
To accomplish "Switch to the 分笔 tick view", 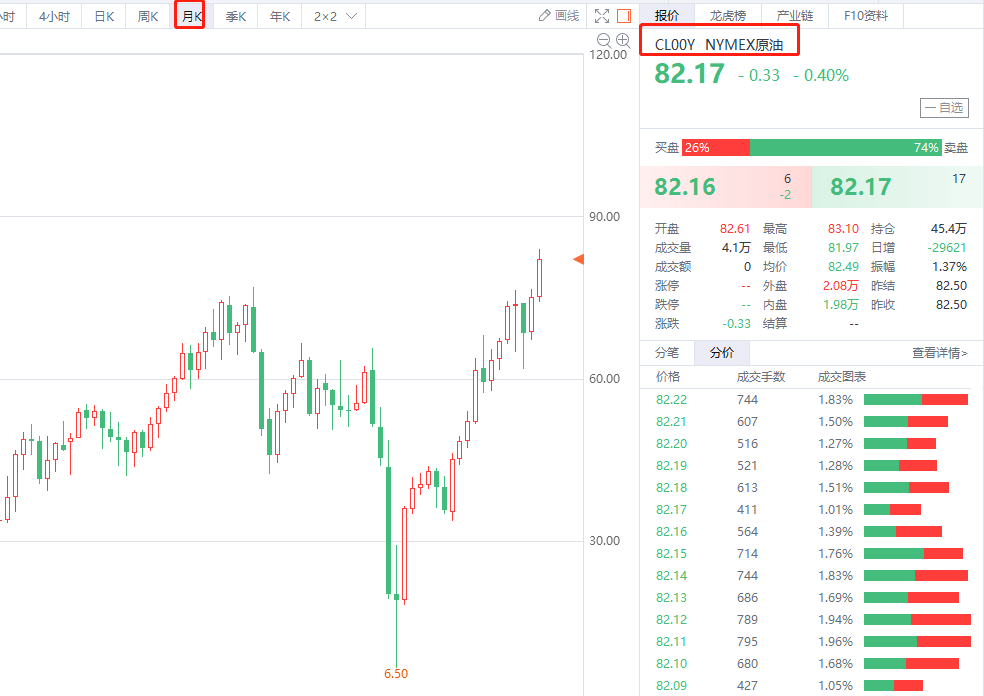I will pyautogui.click(x=666, y=353).
